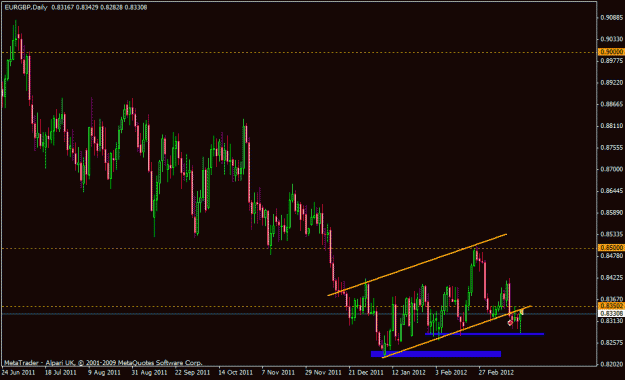Image resolution: width=625 pixels, height=380 pixels.
Task: Click the 0.84780 price axis label
Action: (611, 256)
